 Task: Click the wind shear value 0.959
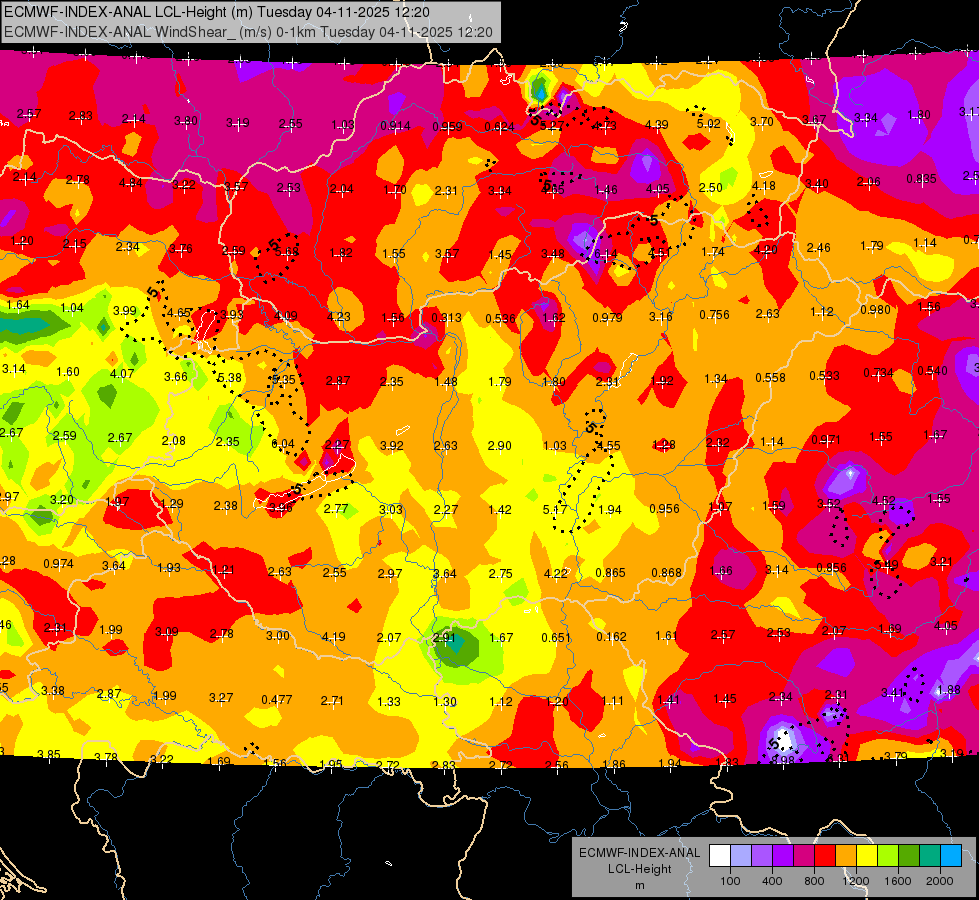pos(447,127)
